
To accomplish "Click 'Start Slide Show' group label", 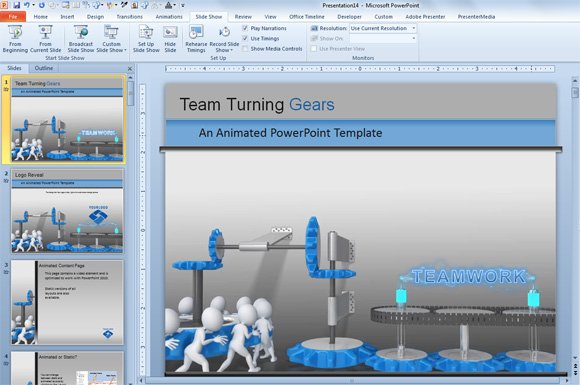I will (x=65, y=58).
